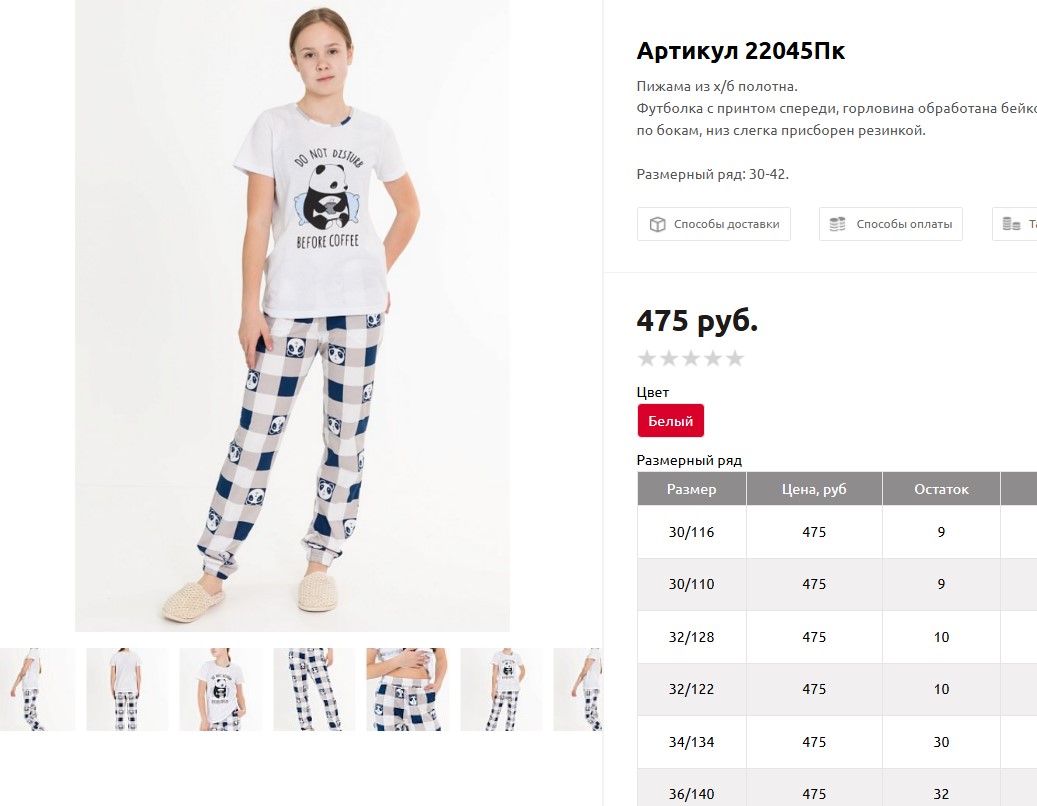Click the box icon beside Способы доставки
Image resolution: width=1037 pixels, height=806 pixels.
point(657,224)
